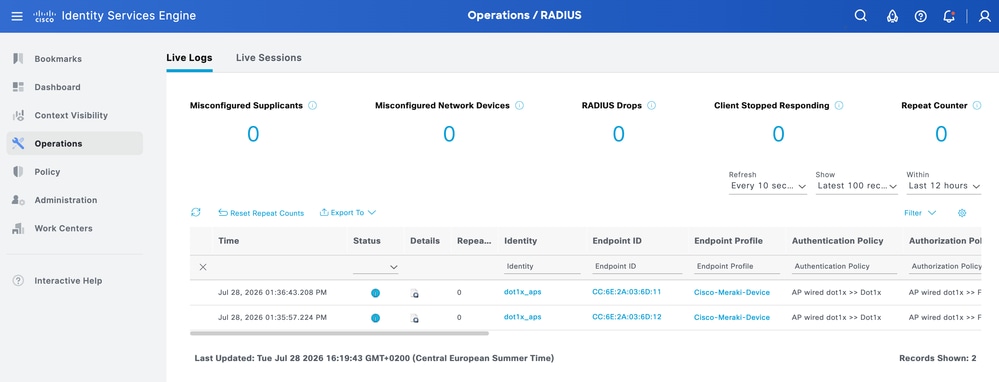Open the notifications bell icon

[949, 17]
